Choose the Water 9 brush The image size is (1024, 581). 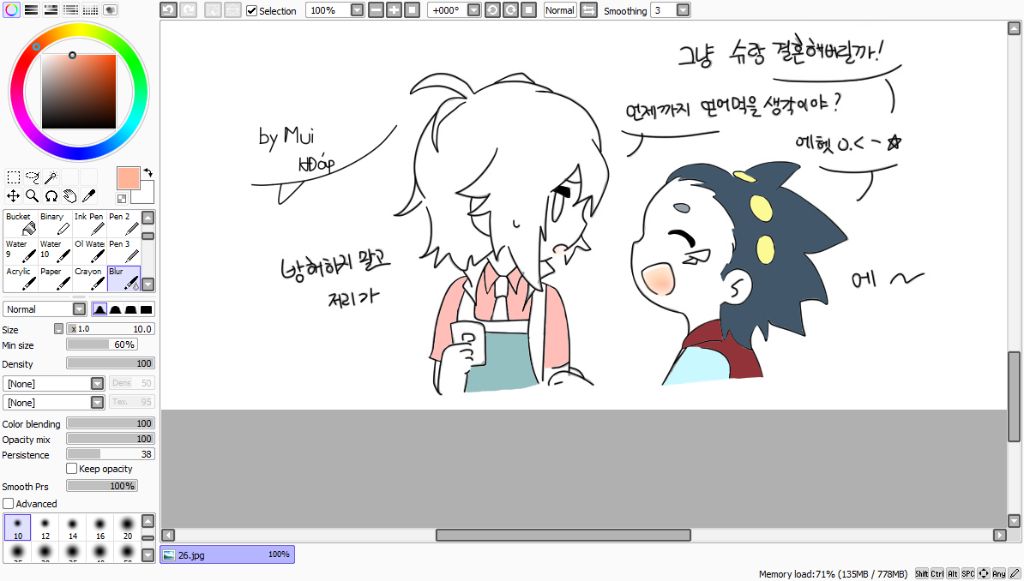20,251
